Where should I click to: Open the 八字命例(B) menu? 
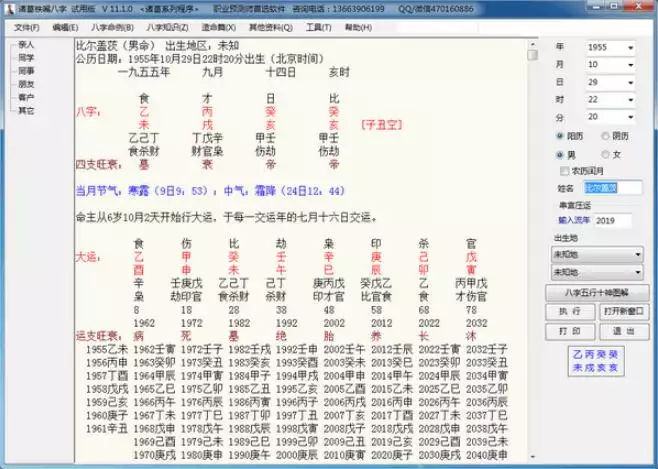coord(112,28)
